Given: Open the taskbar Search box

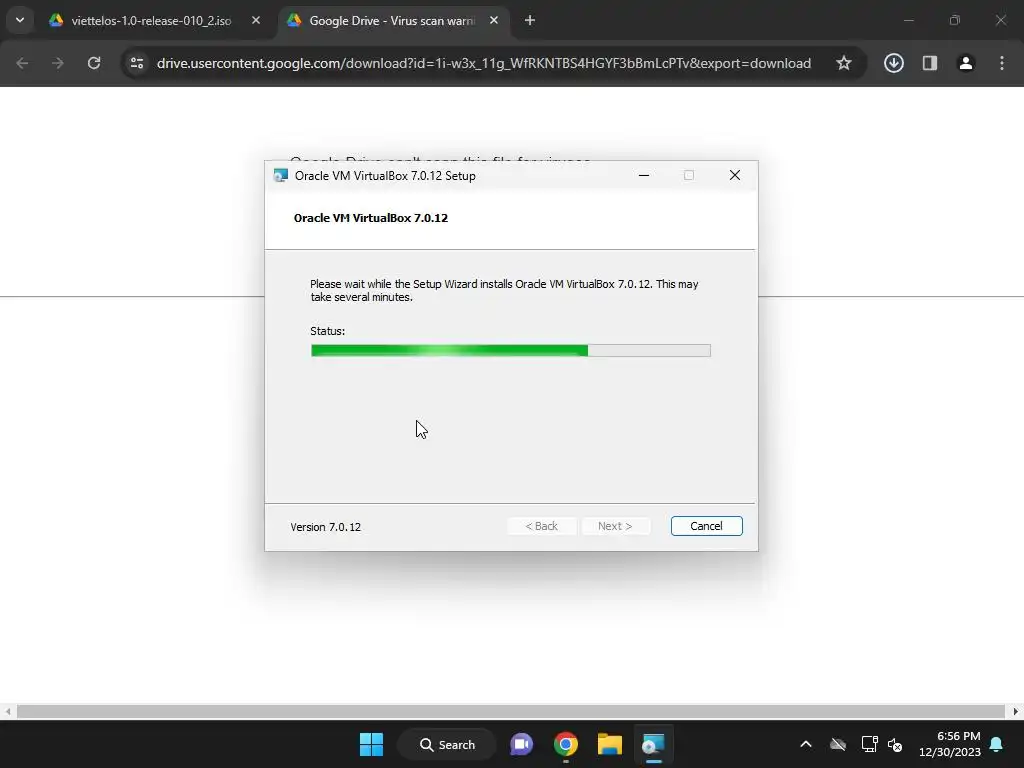Looking at the screenshot, I should click(x=447, y=744).
